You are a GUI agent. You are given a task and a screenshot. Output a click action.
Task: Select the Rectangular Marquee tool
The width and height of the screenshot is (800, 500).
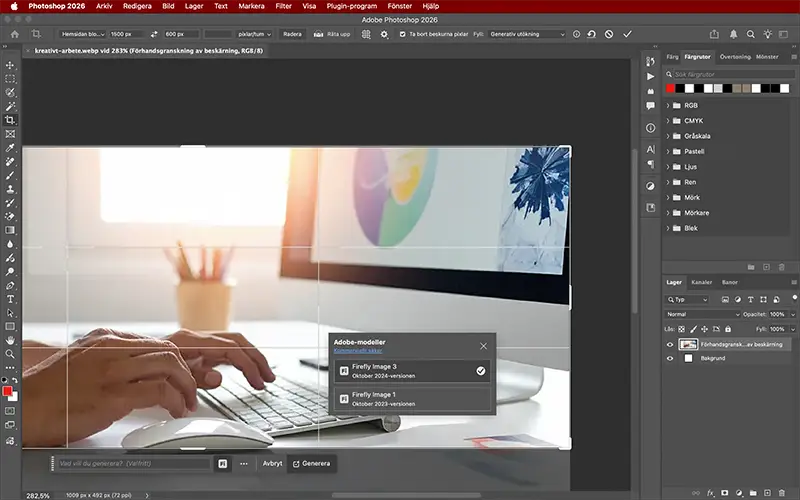coord(10,79)
